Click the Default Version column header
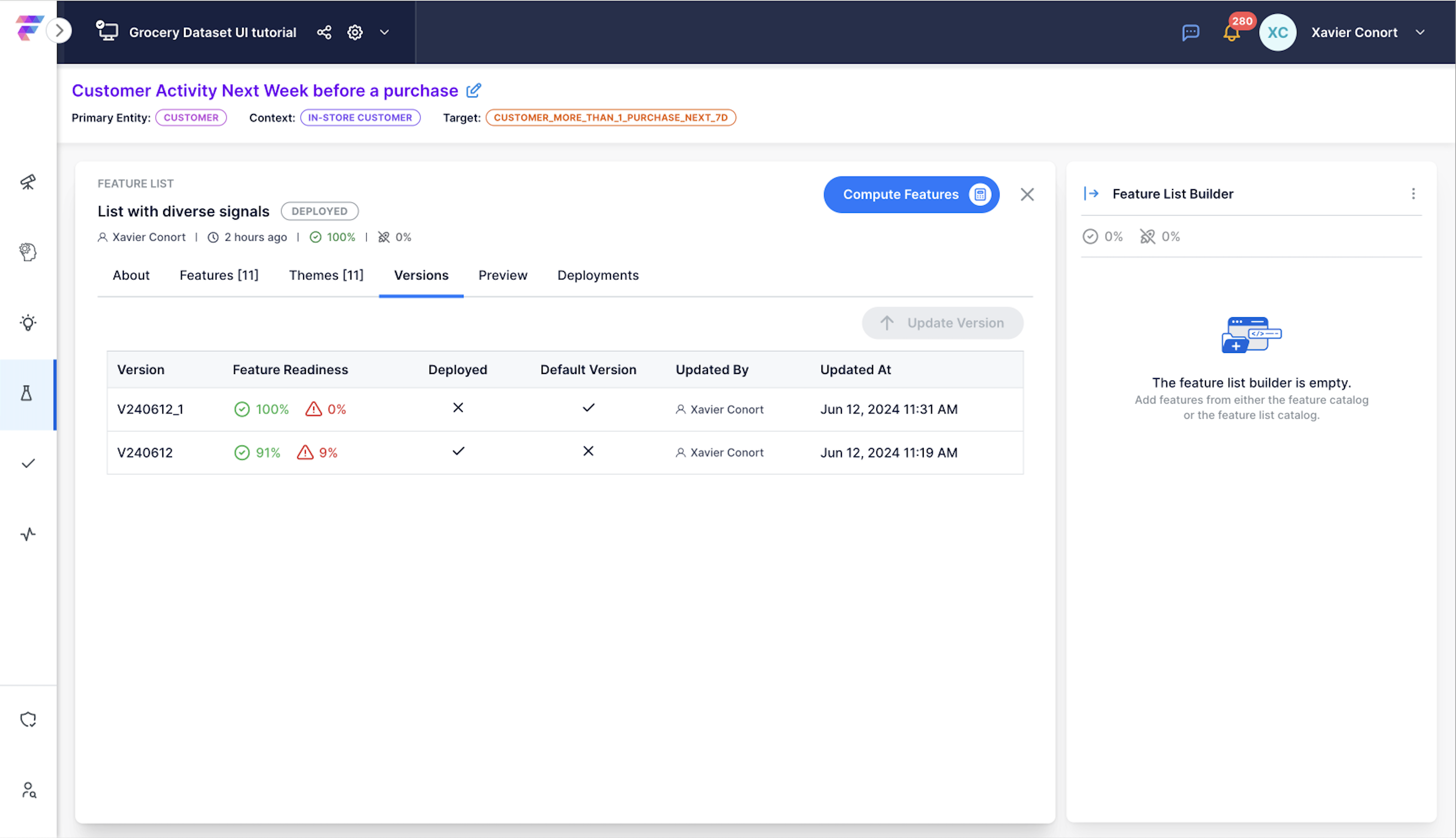This screenshot has width=1456, height=838. 588,370
